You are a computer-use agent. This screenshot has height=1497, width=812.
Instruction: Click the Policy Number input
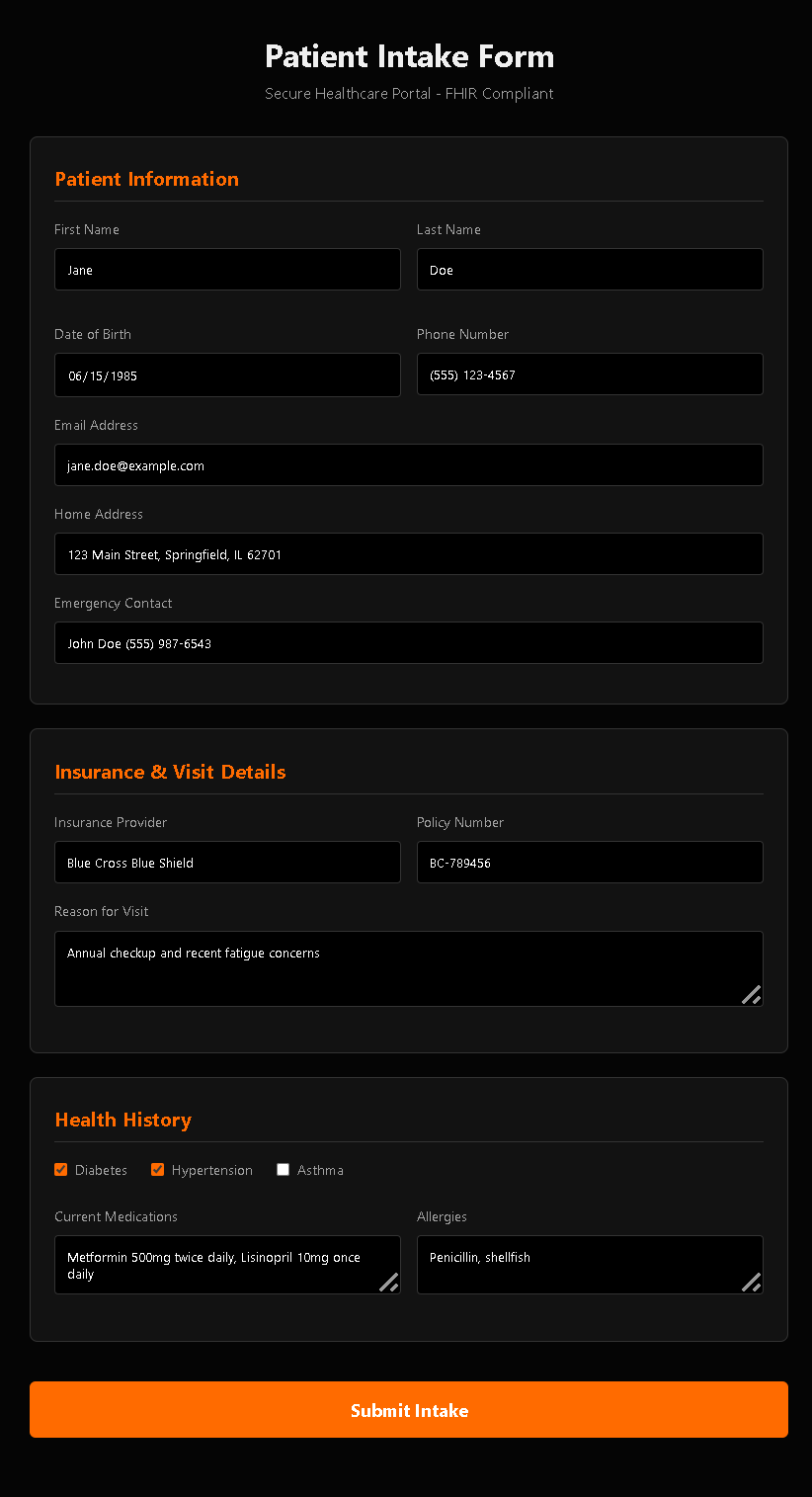click(x=590, y=862)
